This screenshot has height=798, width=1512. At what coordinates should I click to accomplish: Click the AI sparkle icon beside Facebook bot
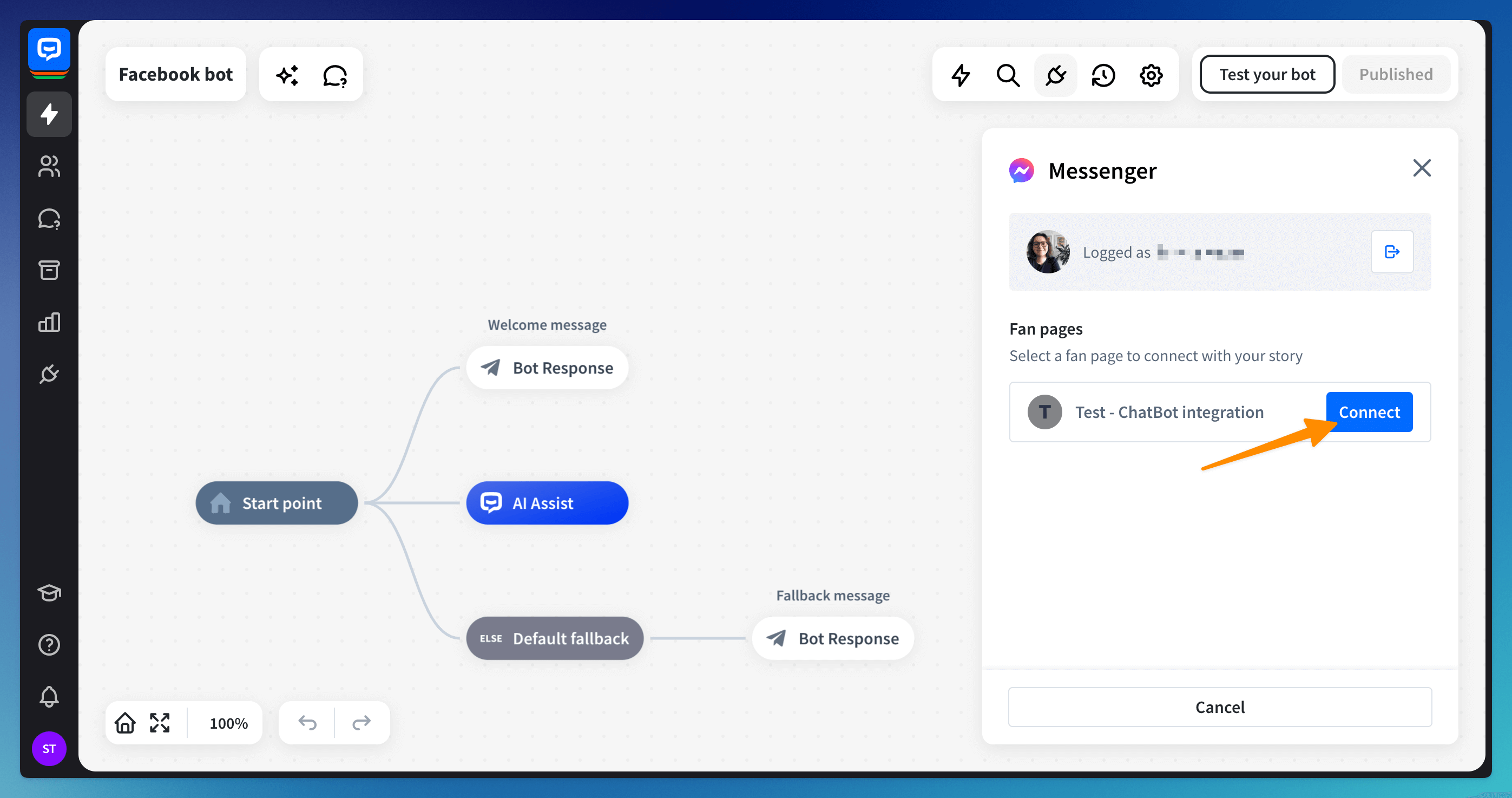(287, 75)
